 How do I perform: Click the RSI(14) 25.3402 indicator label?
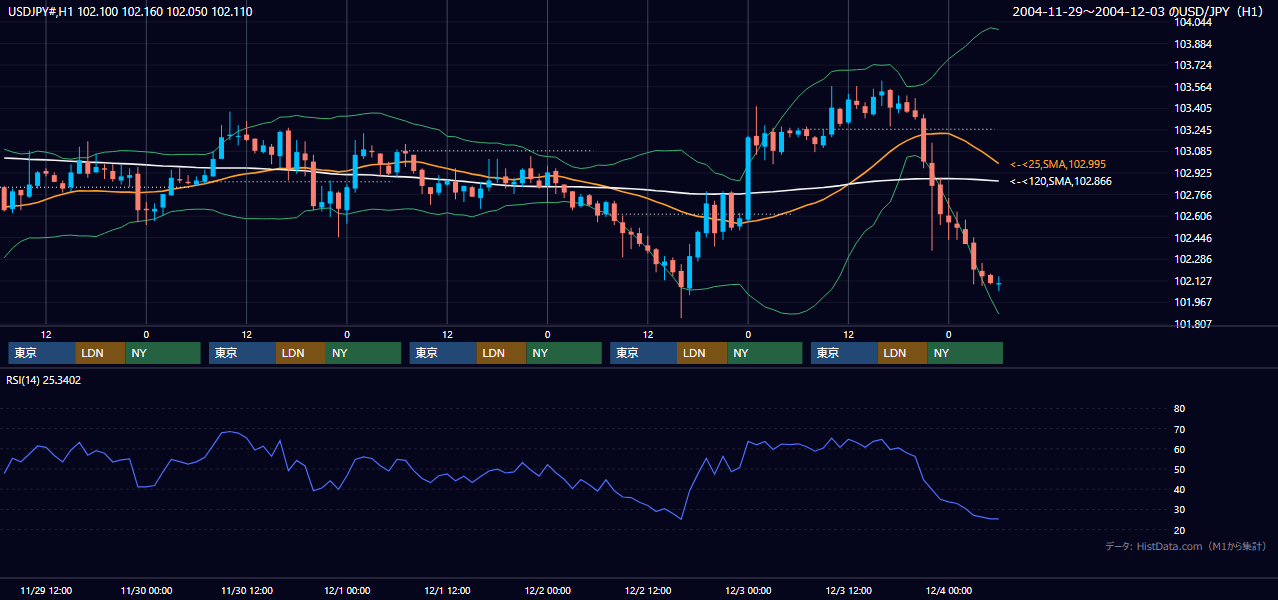(44, 380)
